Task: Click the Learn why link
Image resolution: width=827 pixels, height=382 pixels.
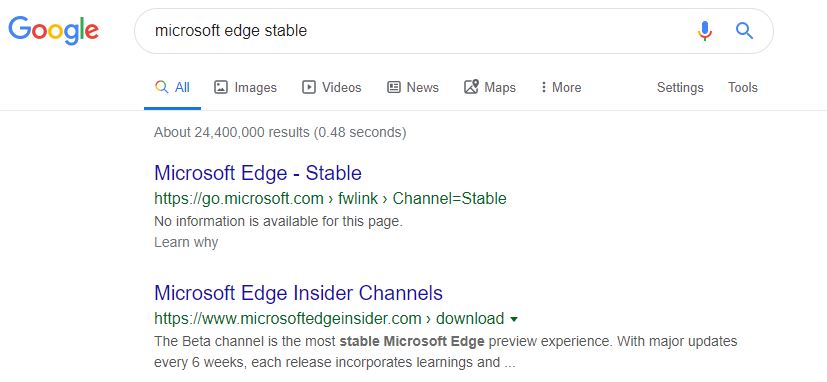Action: click(186, 243)
